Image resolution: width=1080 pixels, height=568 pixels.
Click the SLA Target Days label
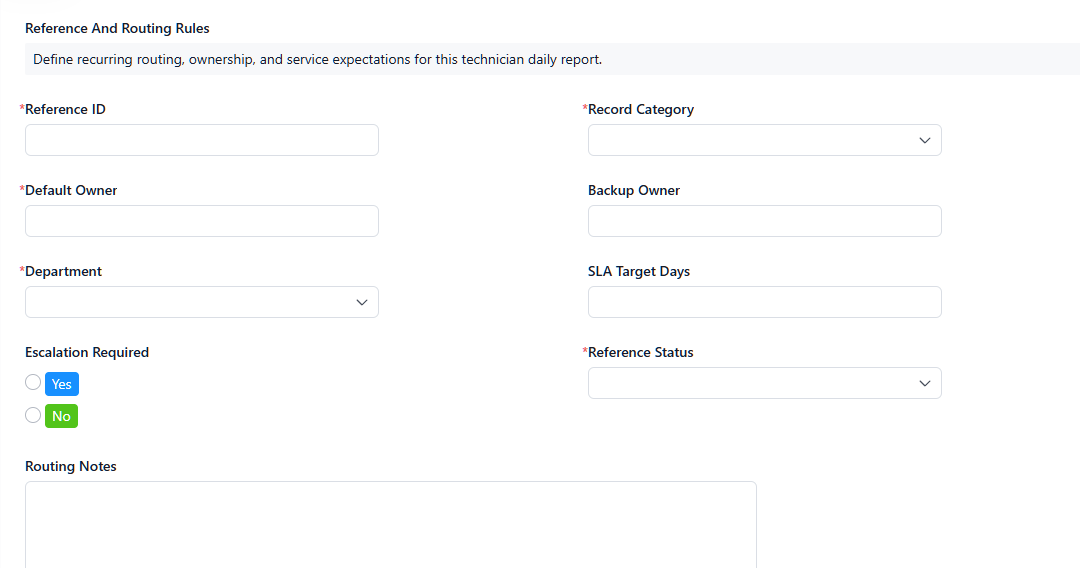[x=638, y=271]
